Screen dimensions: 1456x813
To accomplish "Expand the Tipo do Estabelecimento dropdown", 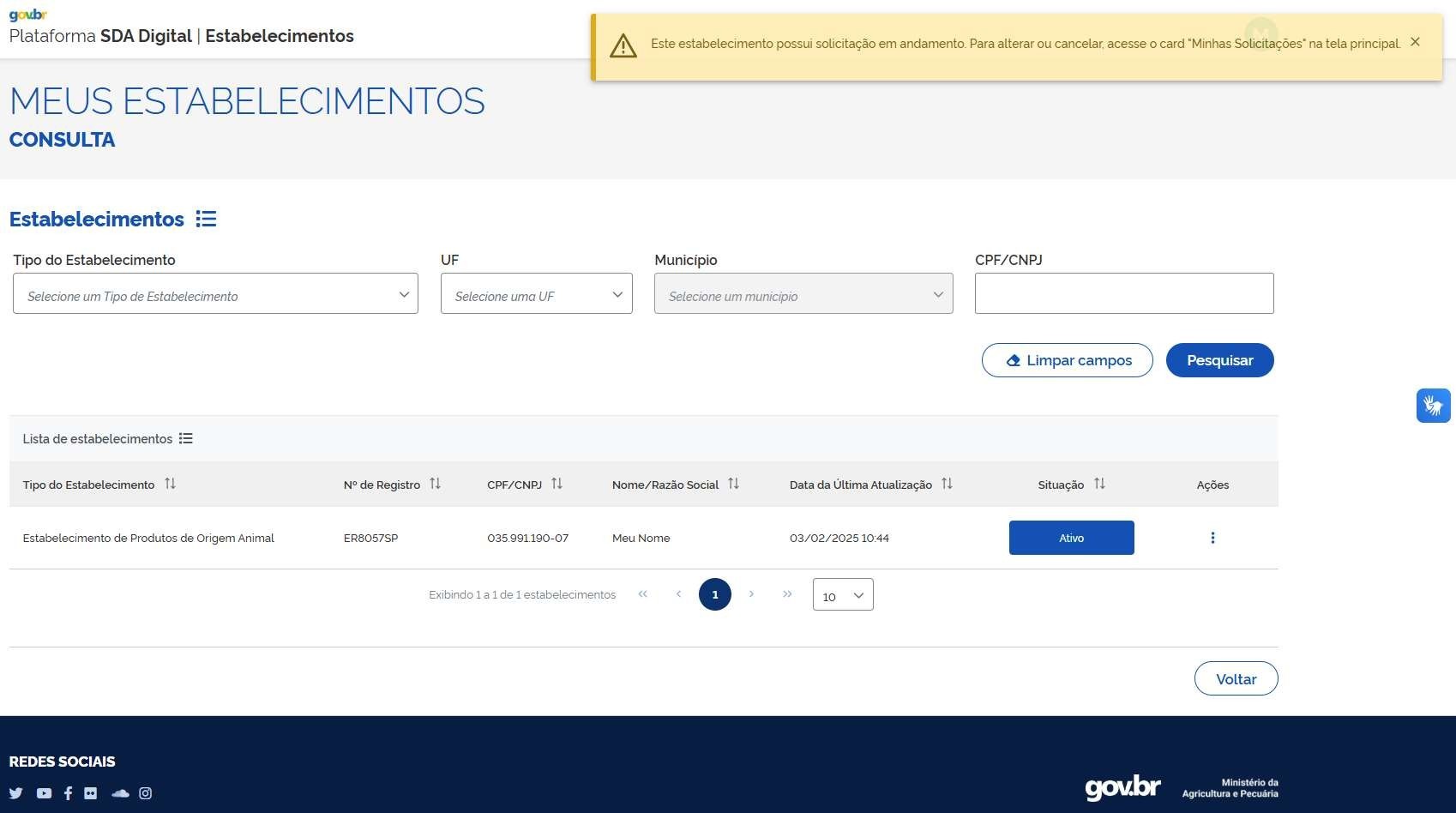I will (215, 294).
